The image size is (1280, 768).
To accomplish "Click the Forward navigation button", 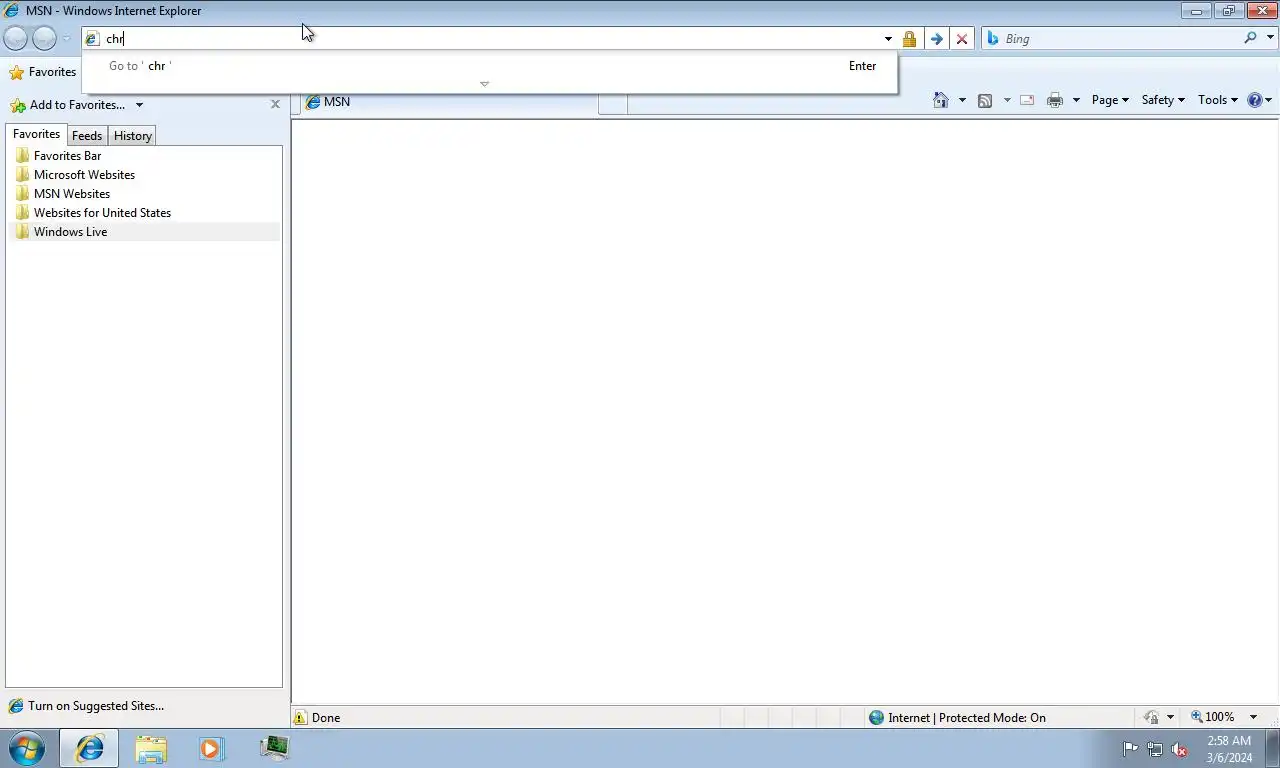I will point(44,38).
